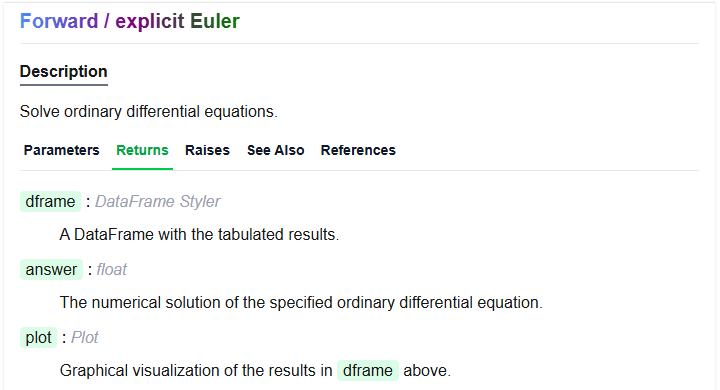Viewport: 720px width, 390px height.
Task: Click the numerical solution description text
Action: coord(301,303)
